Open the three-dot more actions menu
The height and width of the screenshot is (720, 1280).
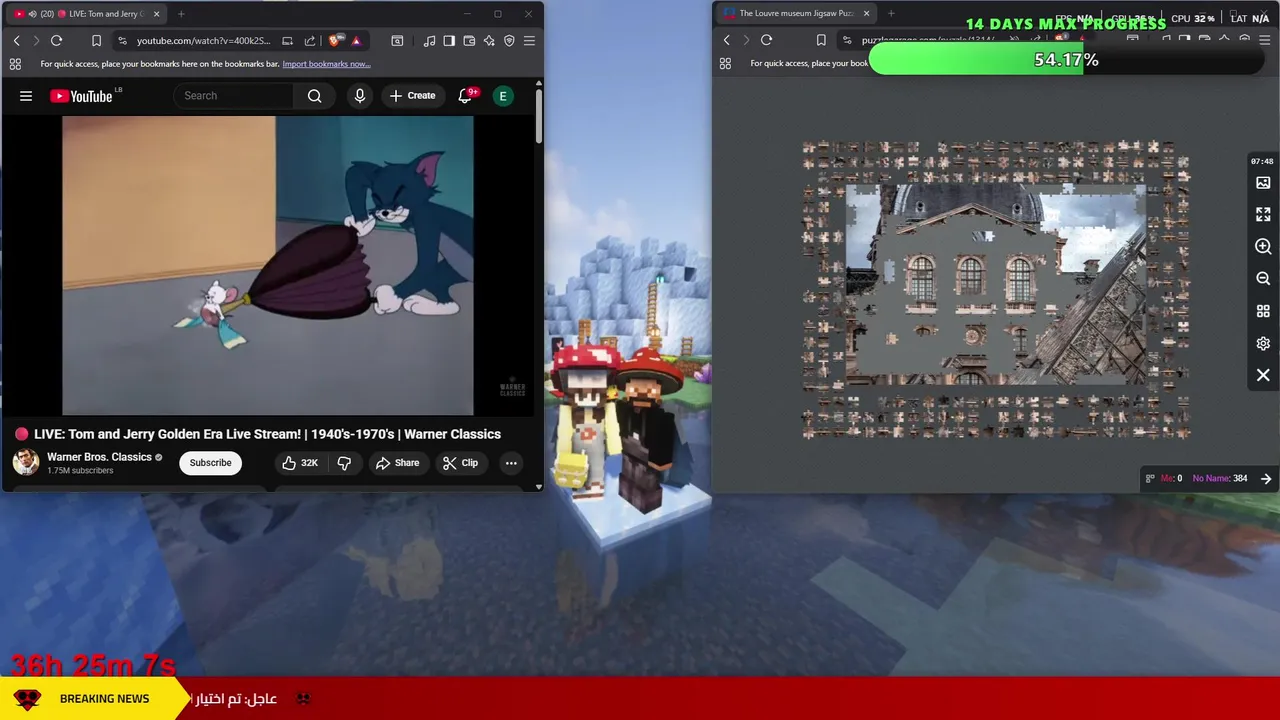pos(511,463)
